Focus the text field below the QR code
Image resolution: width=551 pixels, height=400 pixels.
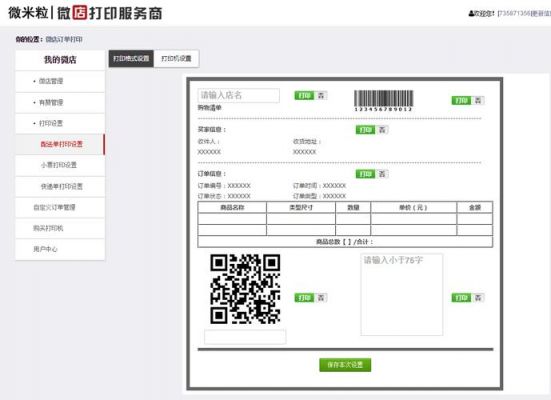click(245, 337)
